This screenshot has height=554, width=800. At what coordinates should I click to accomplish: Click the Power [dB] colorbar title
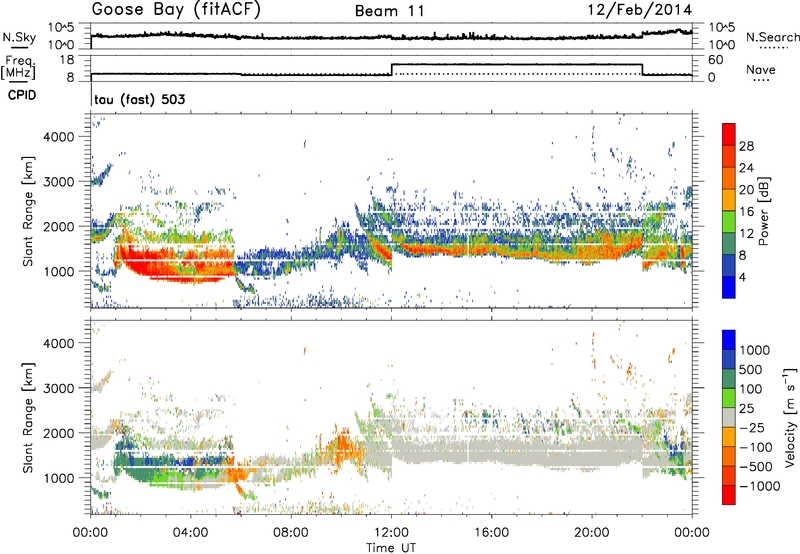763,211
